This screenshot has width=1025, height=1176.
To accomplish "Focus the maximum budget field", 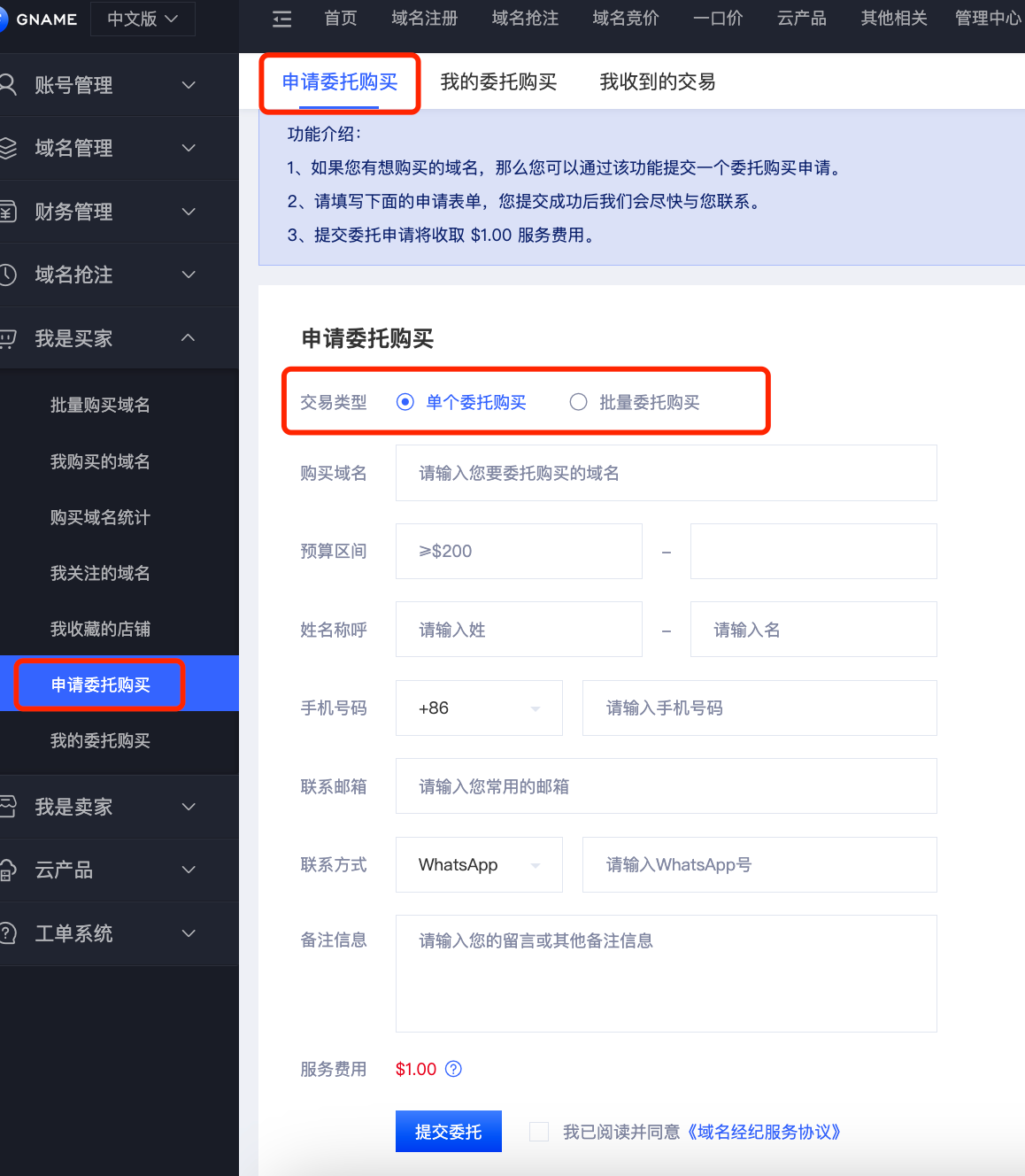I will click(x=813, y=551).
